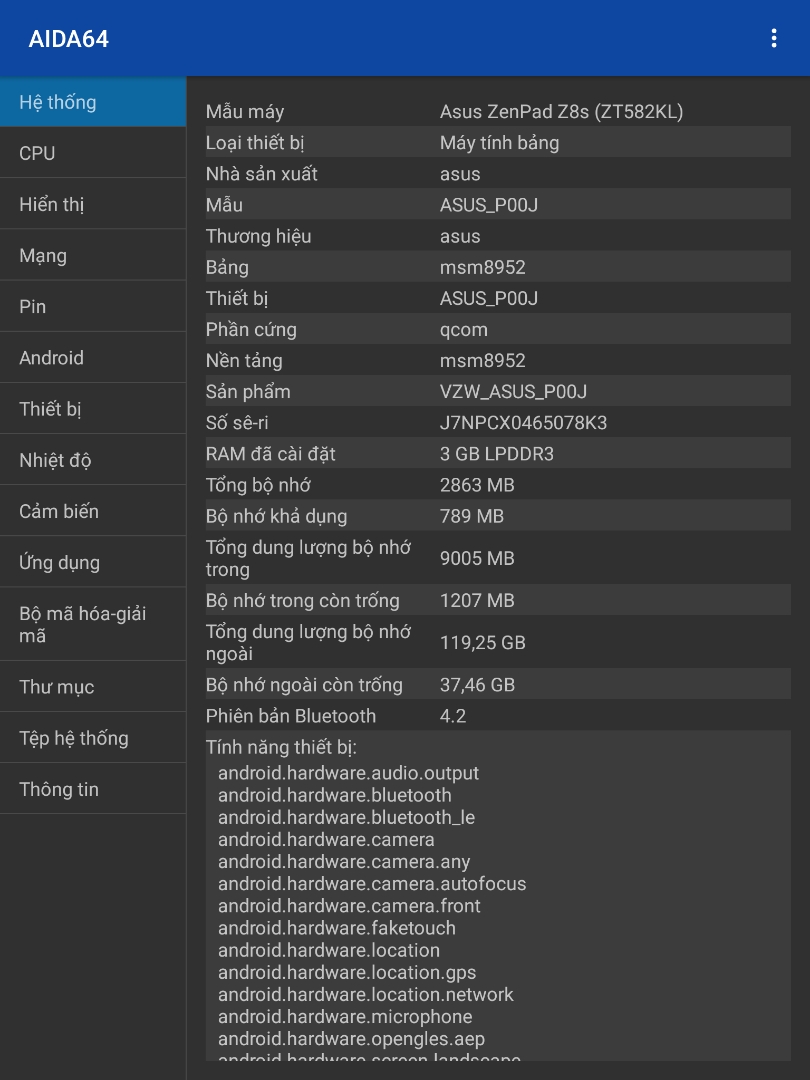The height and width of the screenshot is (1080, 810).
Task: Click the Bảng row label
Action: [227, 267]
